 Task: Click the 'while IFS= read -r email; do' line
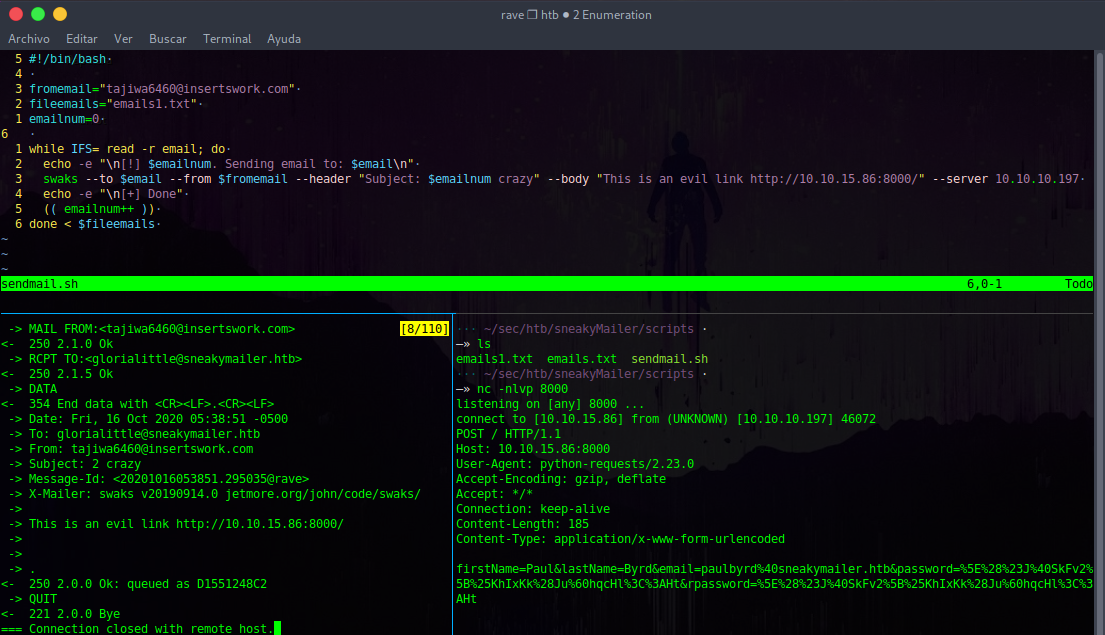point(128,149)
